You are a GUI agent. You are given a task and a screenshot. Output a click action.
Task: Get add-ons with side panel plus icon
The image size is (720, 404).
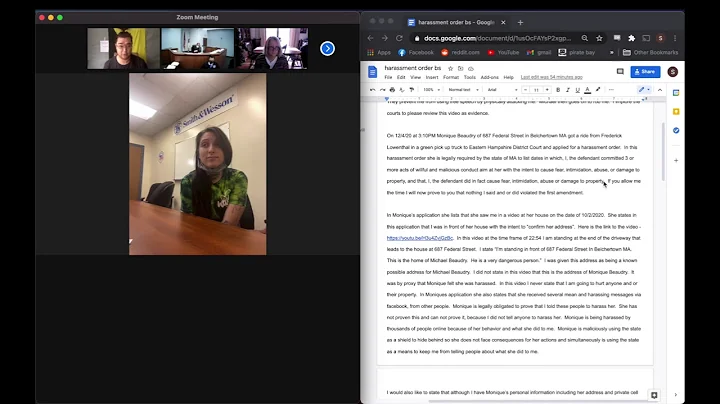tap(676, 161)
